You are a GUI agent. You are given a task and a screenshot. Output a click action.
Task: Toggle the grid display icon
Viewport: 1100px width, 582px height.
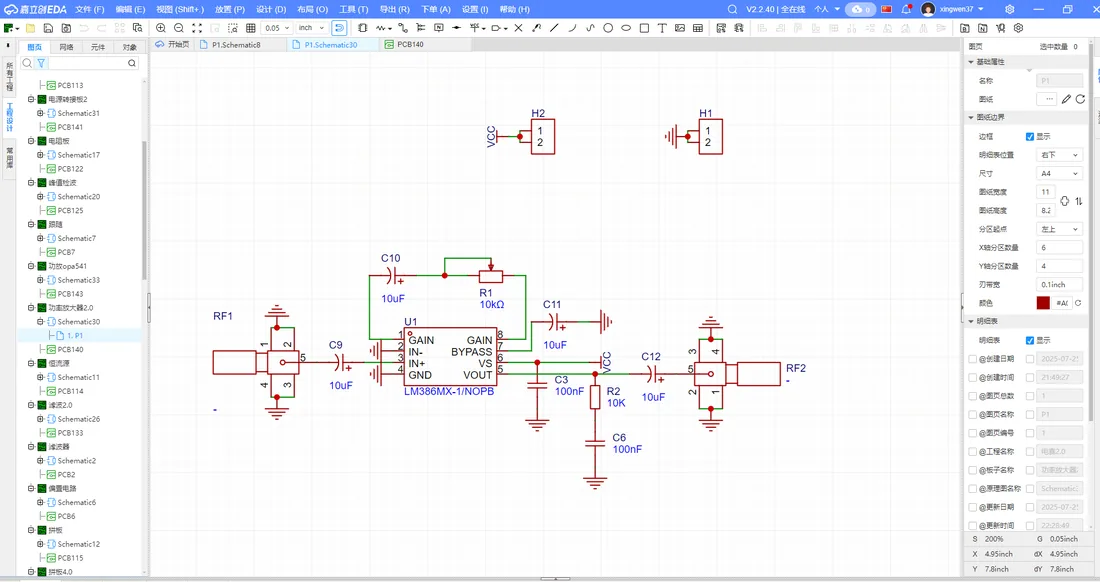point(250,28)
